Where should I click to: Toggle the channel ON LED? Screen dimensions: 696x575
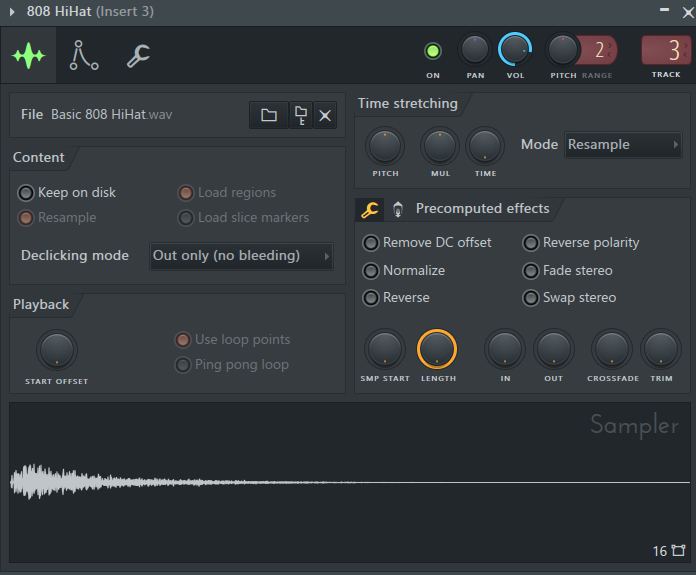(x=432, y=51)
